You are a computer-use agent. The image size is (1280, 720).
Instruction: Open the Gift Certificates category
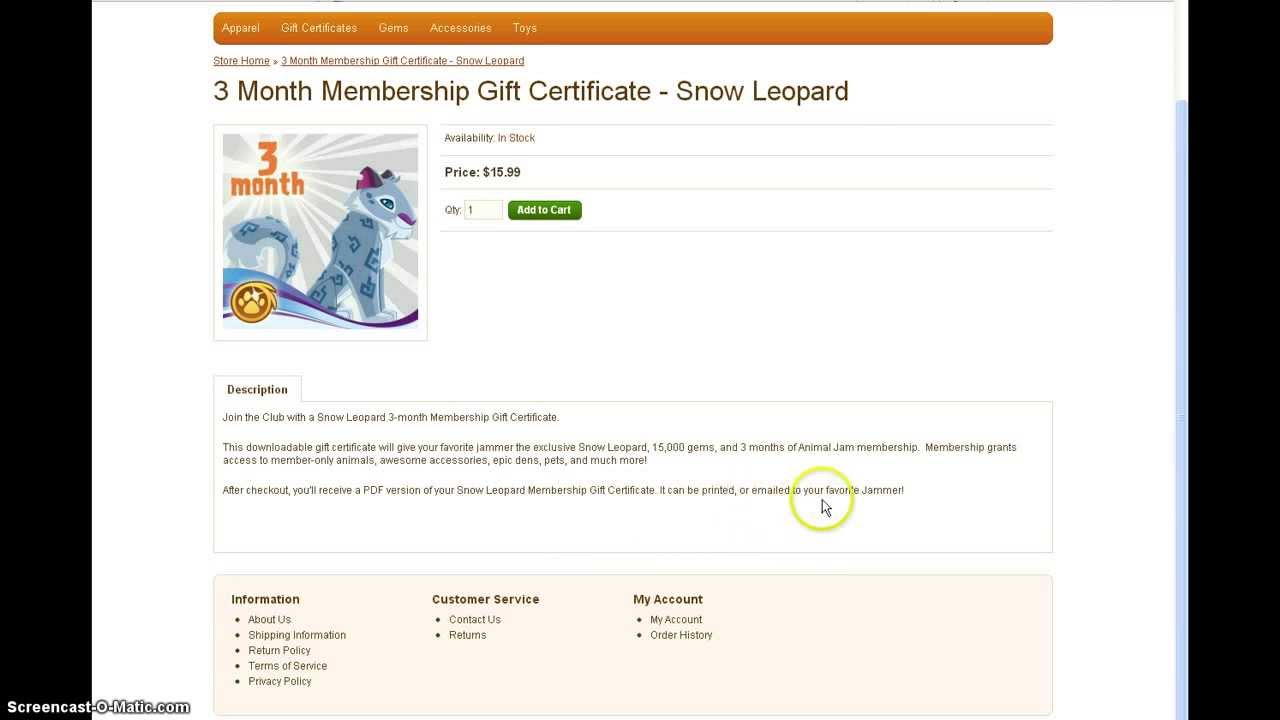[319, 28]
